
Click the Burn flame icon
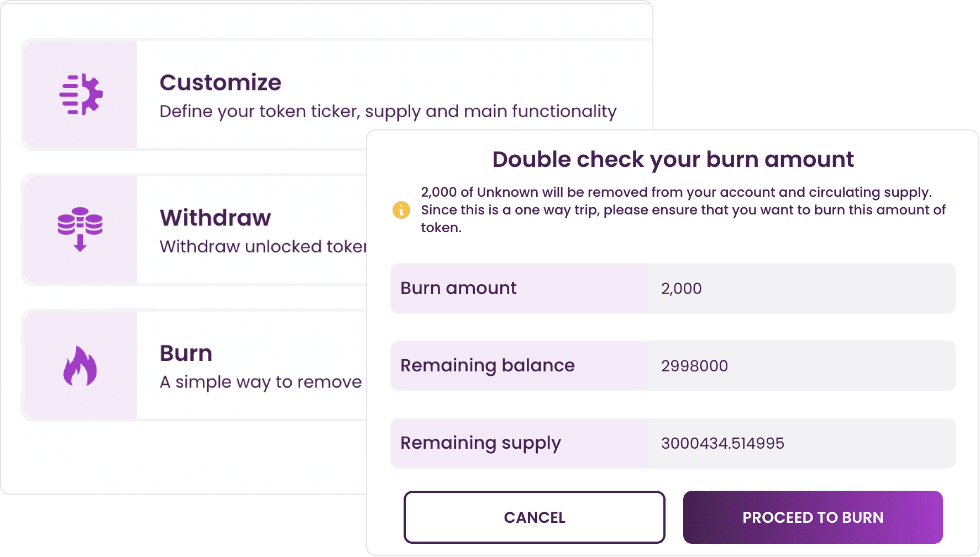point(80,366)
